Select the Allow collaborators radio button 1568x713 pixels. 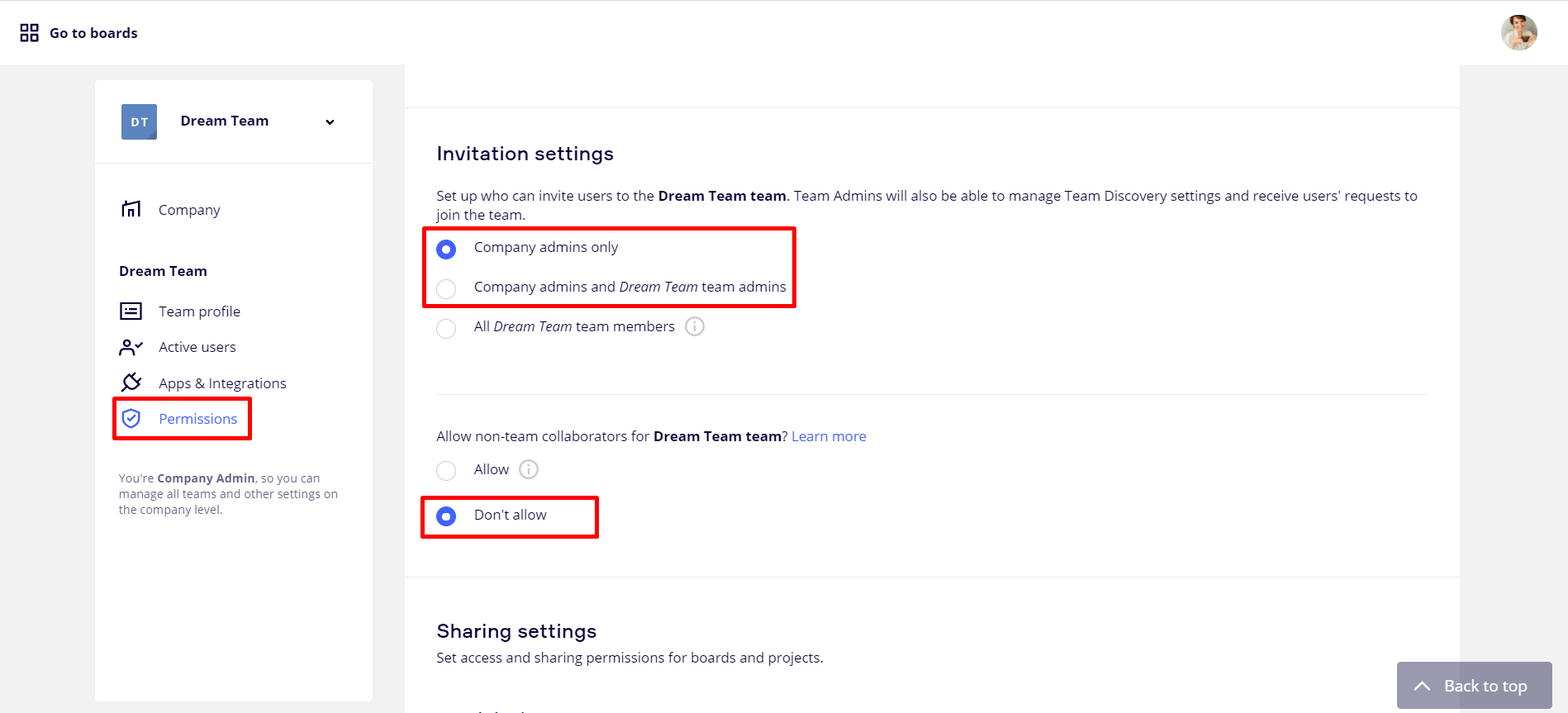446,471
